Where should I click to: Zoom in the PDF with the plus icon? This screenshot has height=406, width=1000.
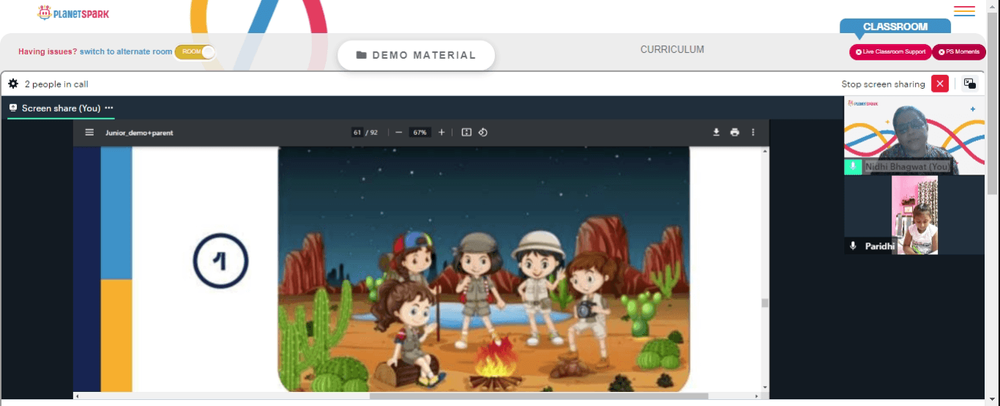coord(441,132)
